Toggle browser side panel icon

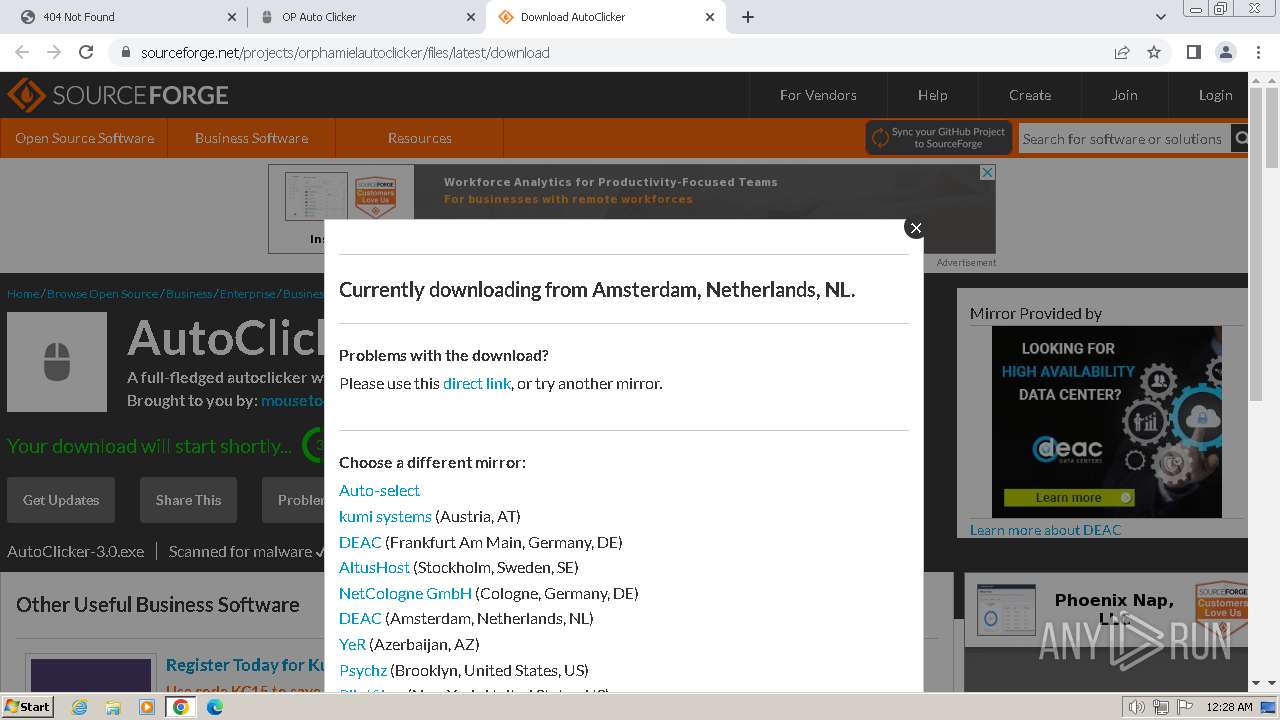[1193, 52]
